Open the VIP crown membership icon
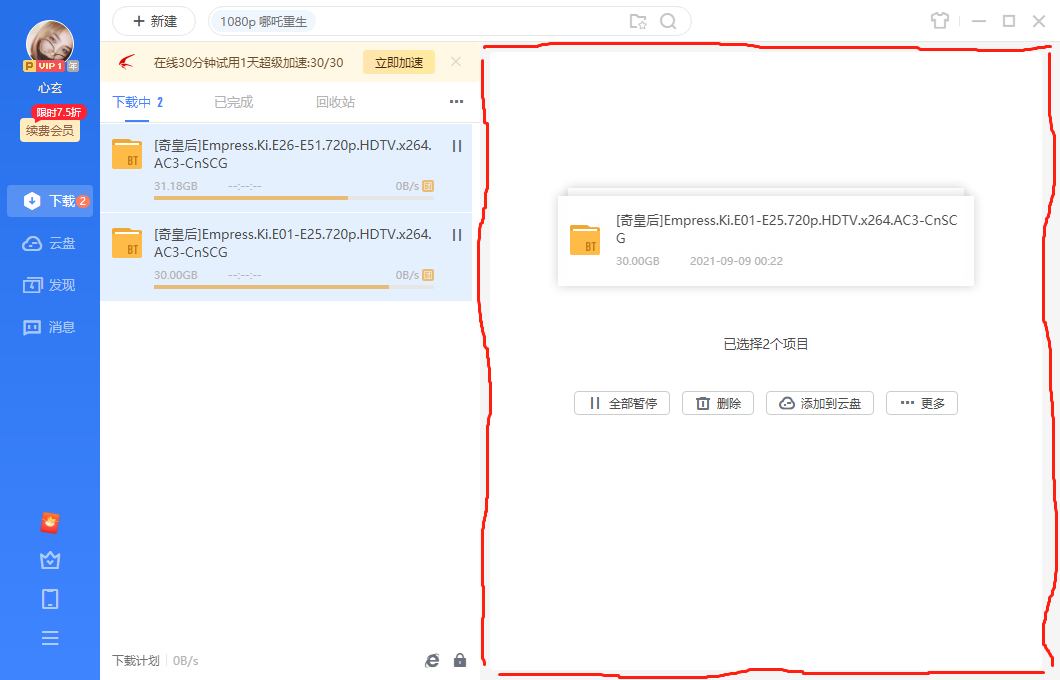Image resolution: width=1060 pixels, height=680 pixels. [x=49, y=560]
